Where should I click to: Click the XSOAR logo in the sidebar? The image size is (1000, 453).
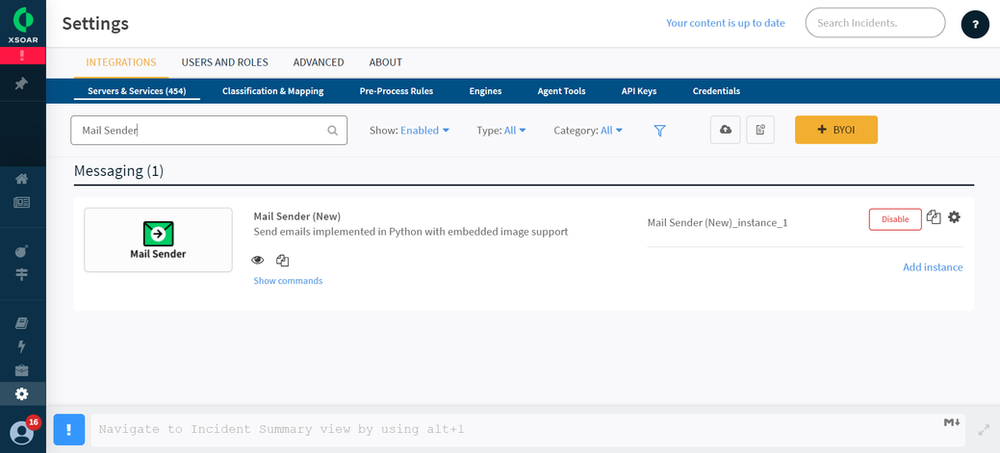pos(22,24)
